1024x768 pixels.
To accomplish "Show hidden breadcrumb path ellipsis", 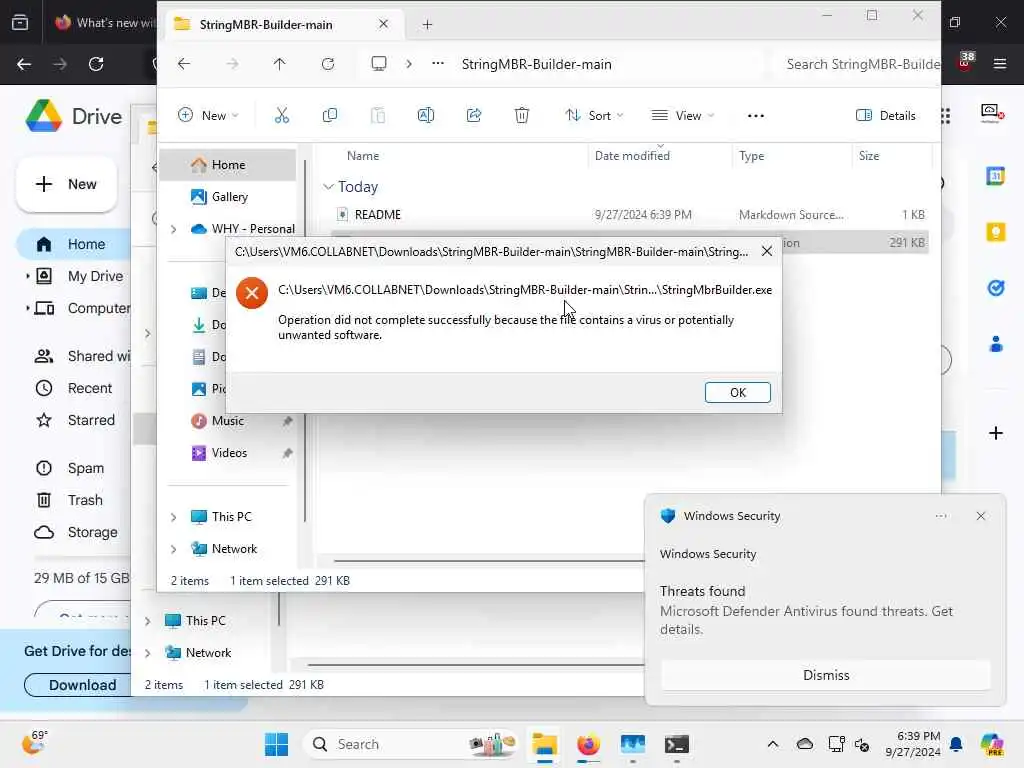I will [438, 64].
